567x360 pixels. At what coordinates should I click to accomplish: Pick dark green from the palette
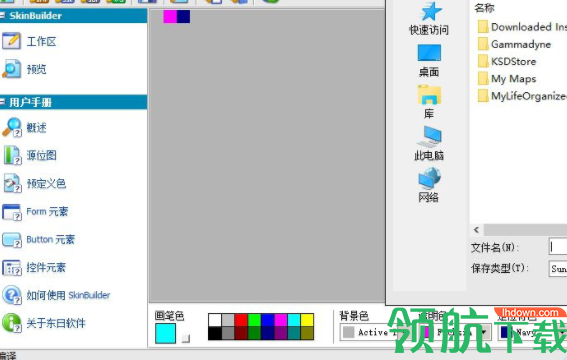coord(254,333)
